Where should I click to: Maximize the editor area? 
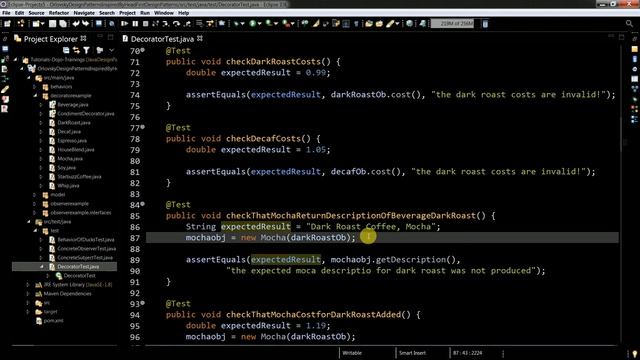click(622, 37)
